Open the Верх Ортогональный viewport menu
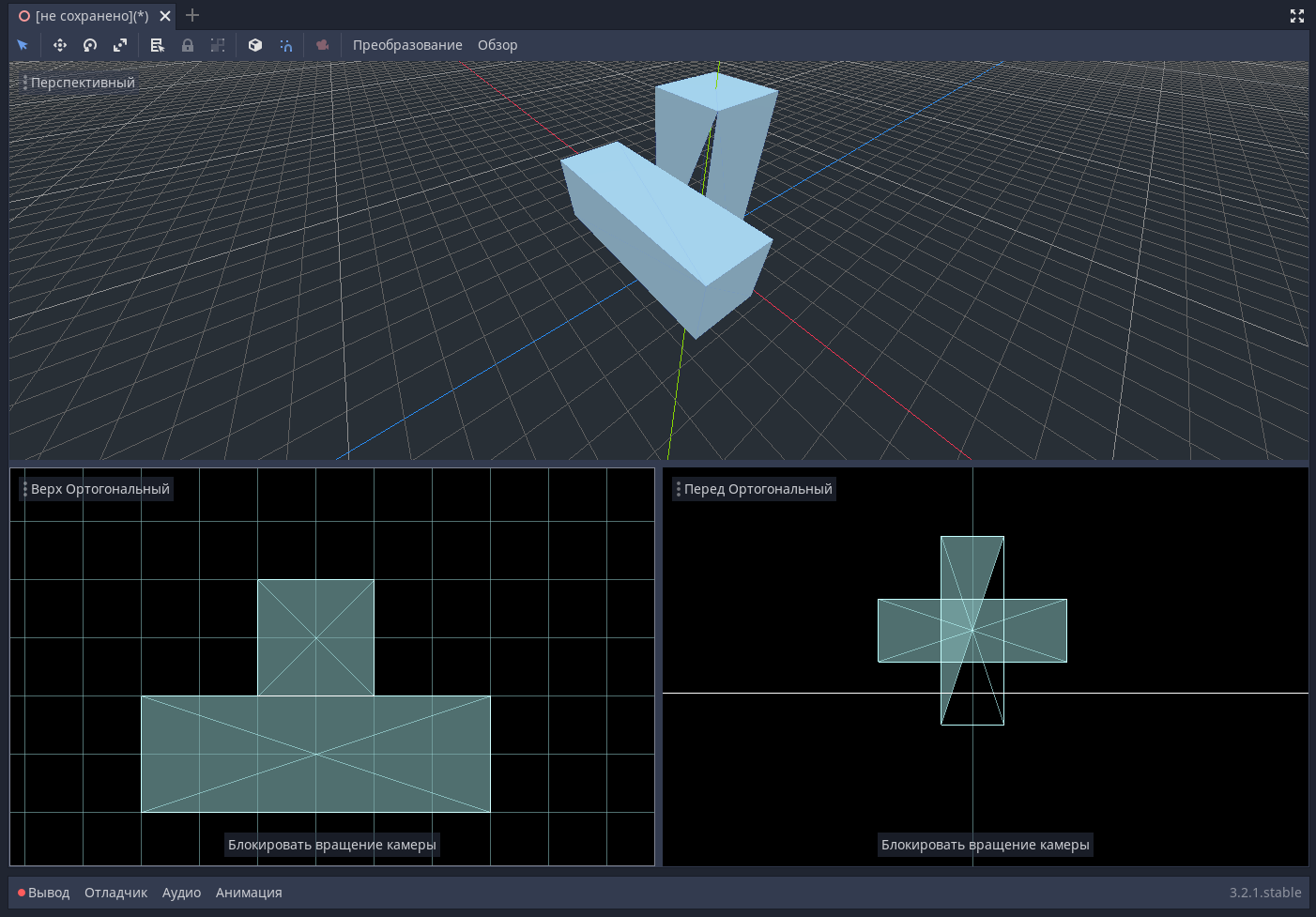 coord(97,489)
